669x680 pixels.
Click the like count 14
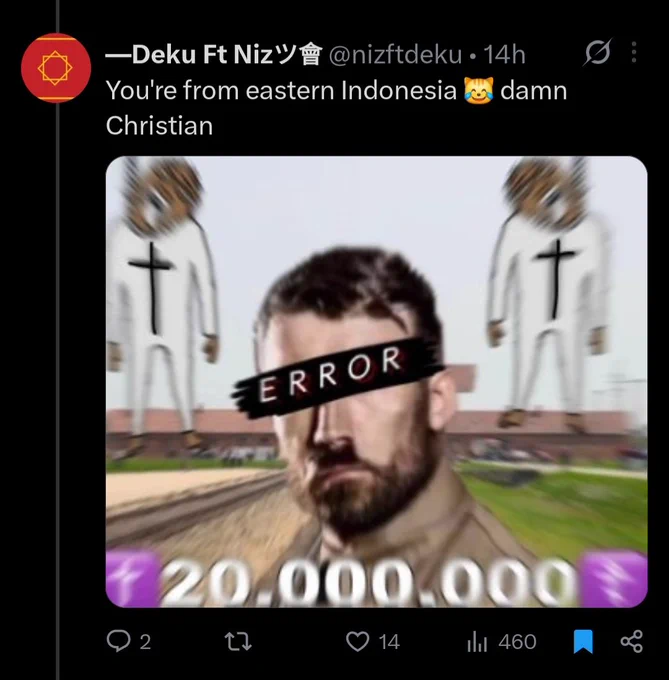[x=389, y=642]
